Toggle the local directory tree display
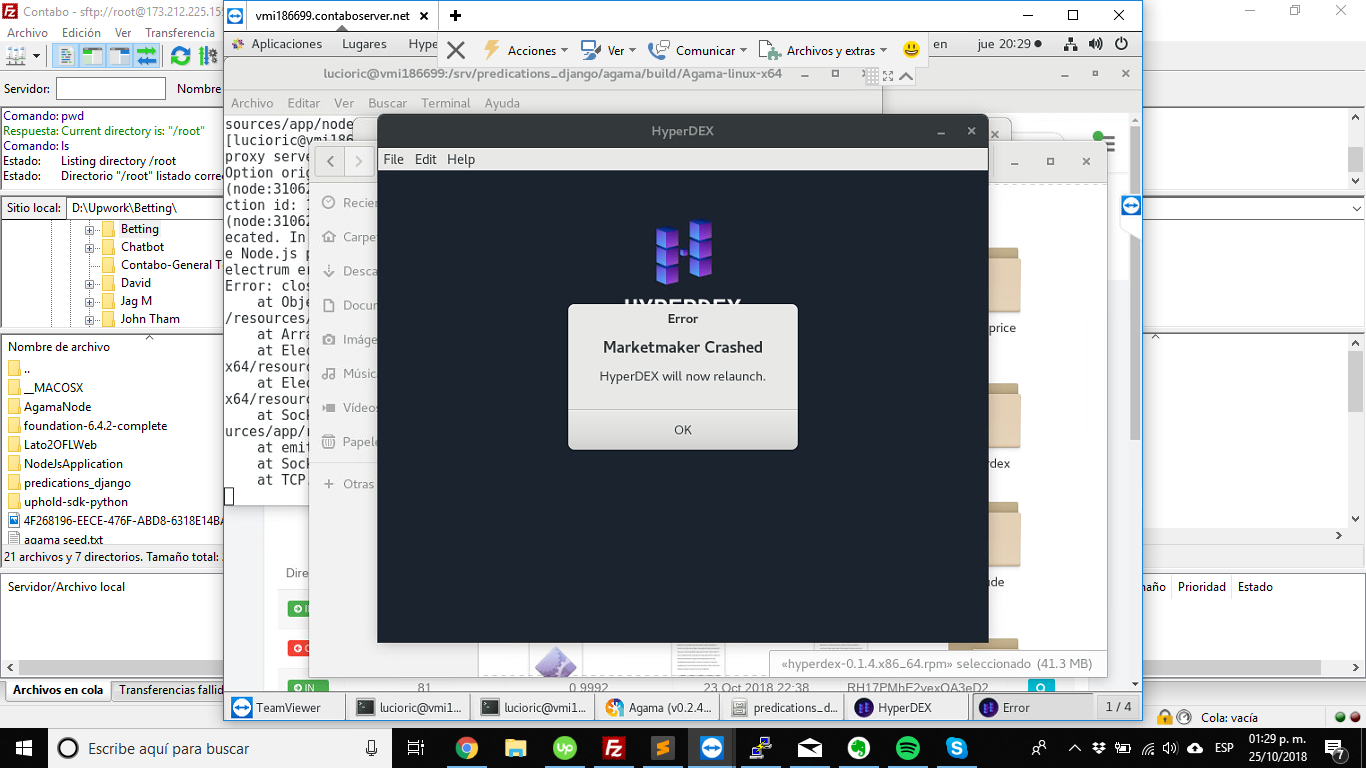 [x=91, y=56]
